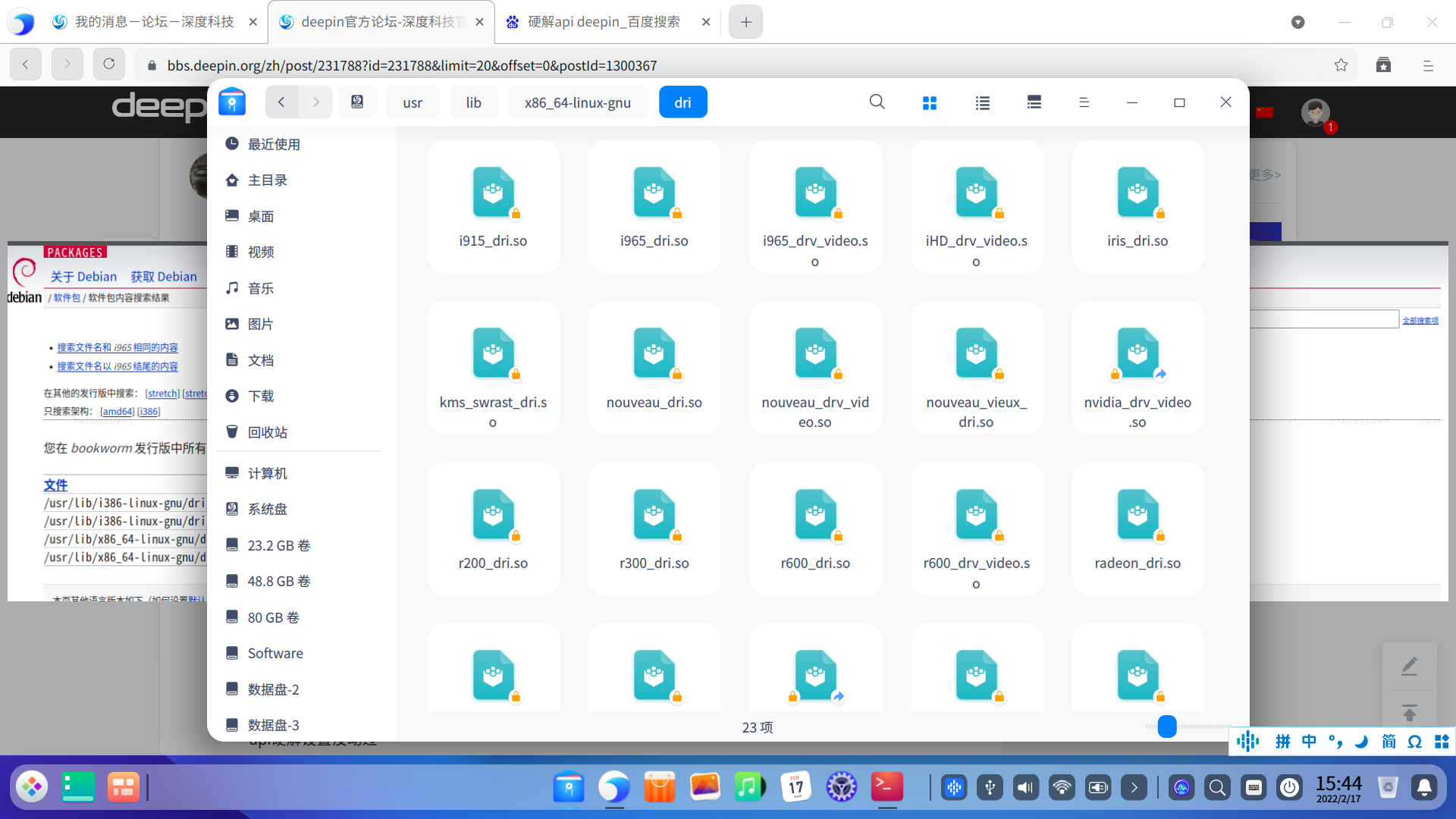Switch to 硬解api deepin Baidu tab
Viewport: 1456px width, 819px height.
point(604,22)
